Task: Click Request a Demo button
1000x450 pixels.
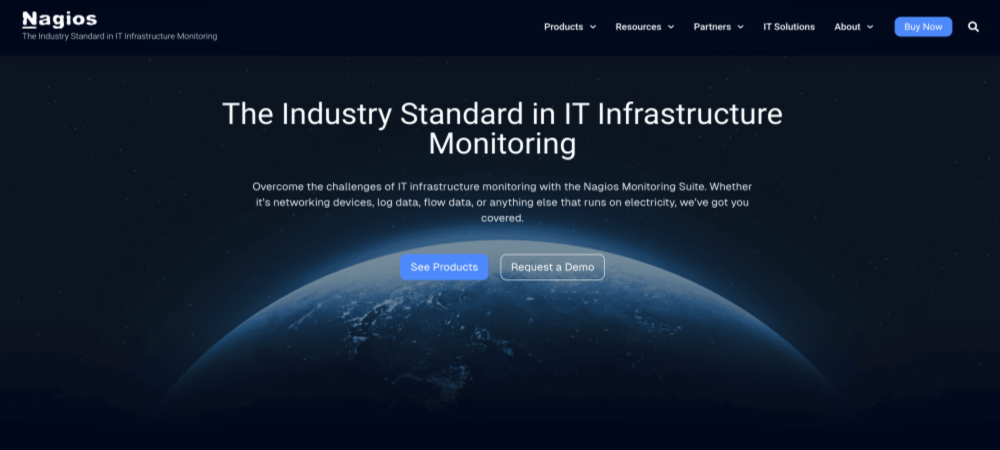Action: (x=552, y=267)
